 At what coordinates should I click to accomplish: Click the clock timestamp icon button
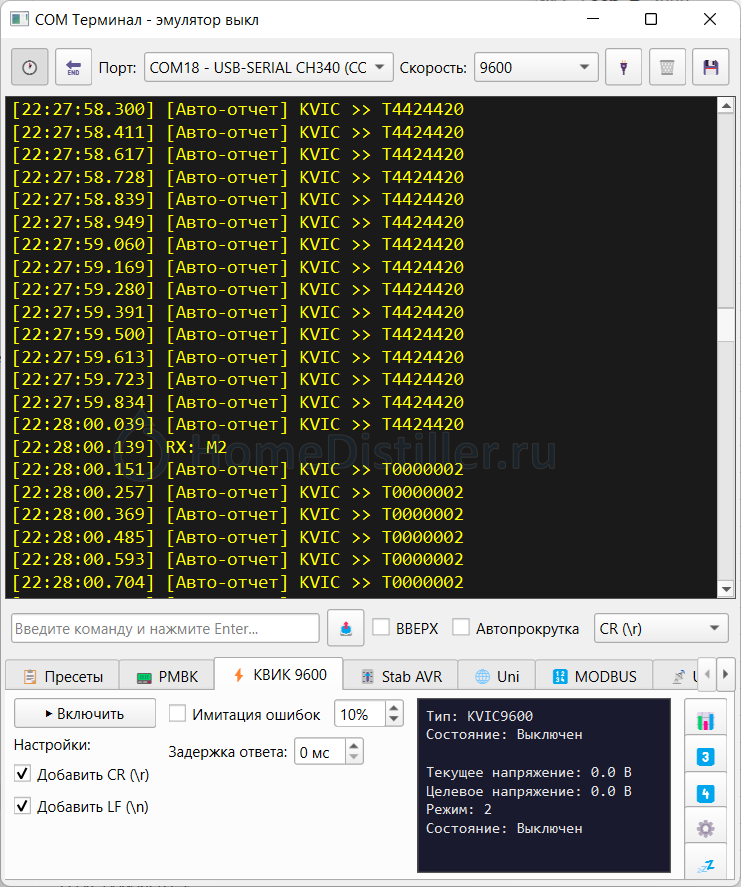click(x=29, y=68)
